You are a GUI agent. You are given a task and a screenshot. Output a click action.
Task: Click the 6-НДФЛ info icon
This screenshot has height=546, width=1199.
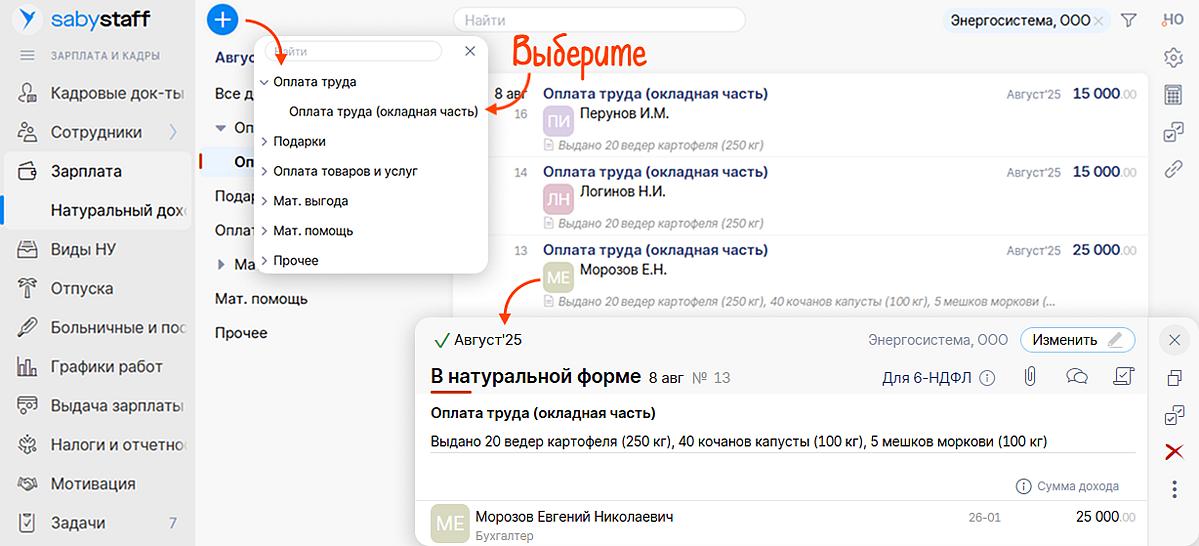coord(987,378)
